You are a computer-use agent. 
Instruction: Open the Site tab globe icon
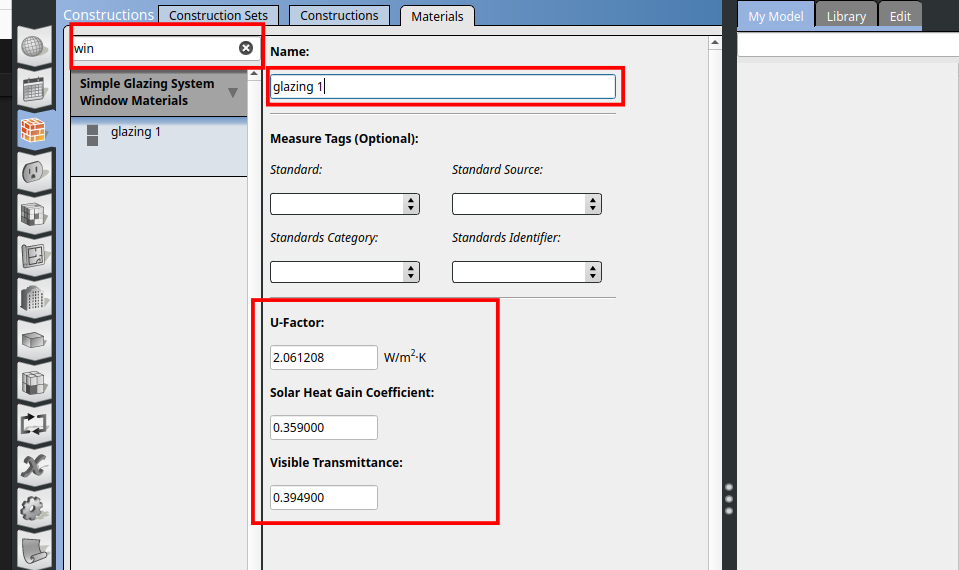tap(34, 47)
